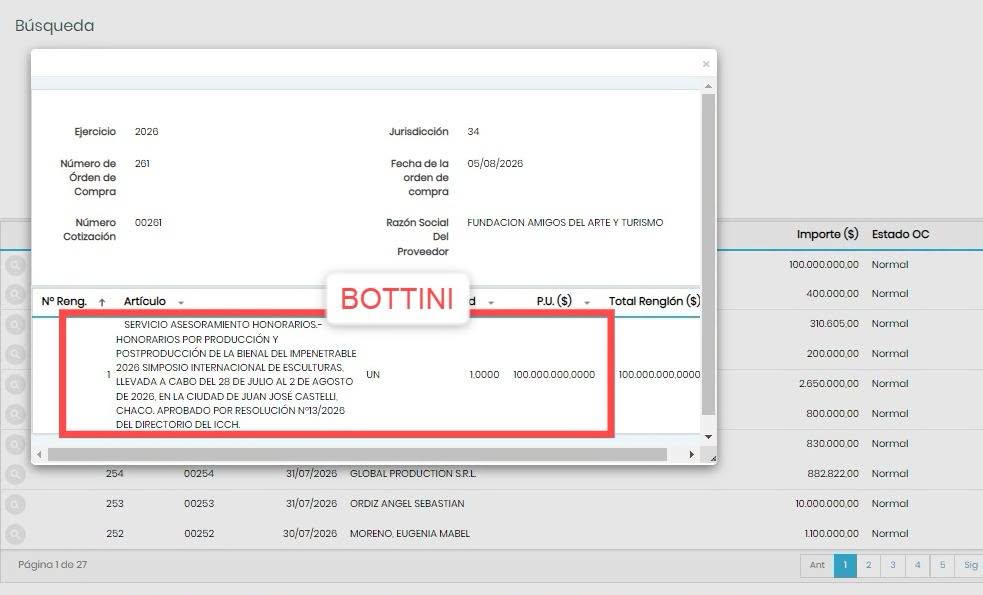Click the Estado OC column header
The height and width of the screenshot is (595, 983).
tap(900, 234)
